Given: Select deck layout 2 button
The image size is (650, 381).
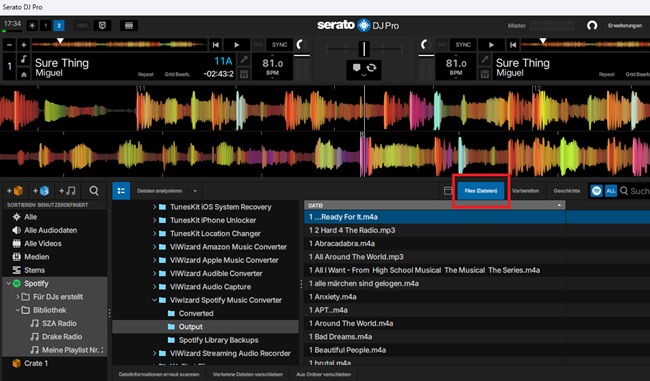Looking at the screenshot, I should pos(59,26).
